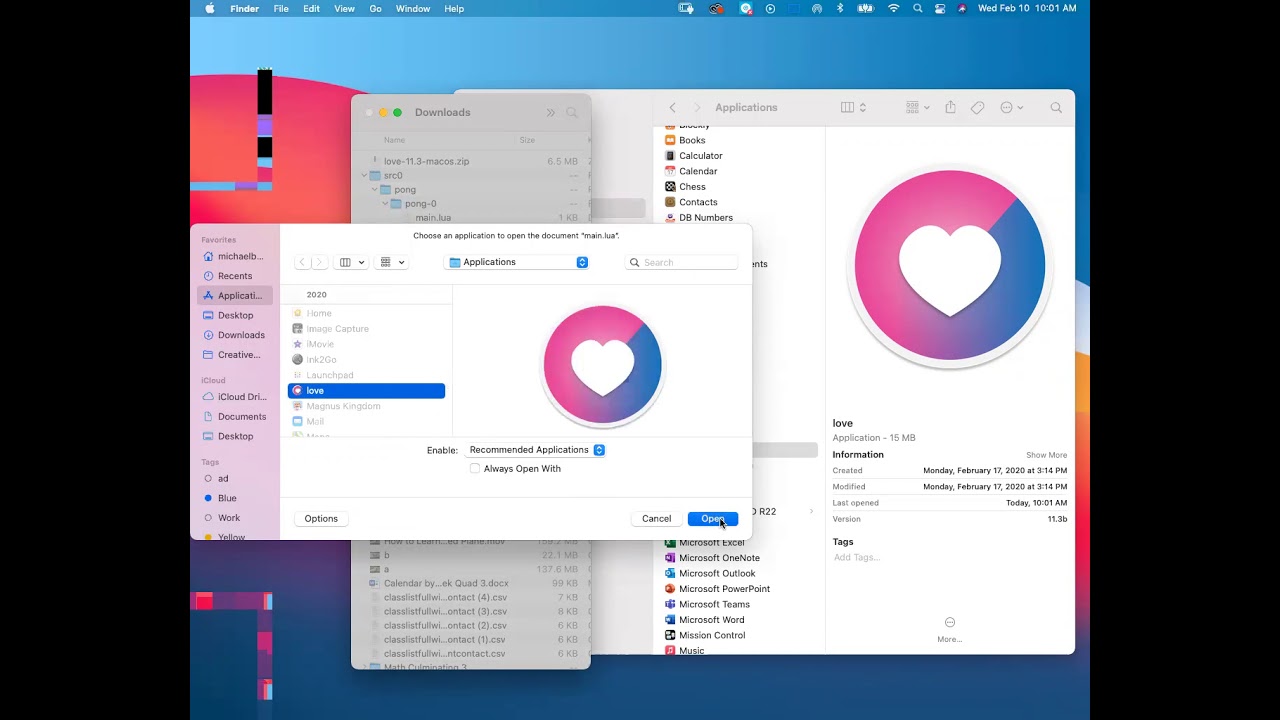Open the Enable Recommended Applications dropdown
The width and height of the screenshot is (1280, 720).
click(536, 450)
